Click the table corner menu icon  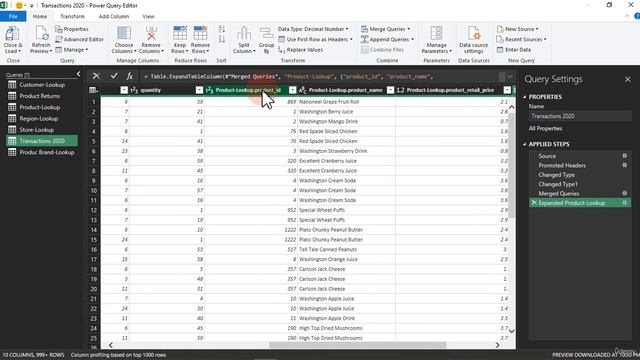[93, 90]
